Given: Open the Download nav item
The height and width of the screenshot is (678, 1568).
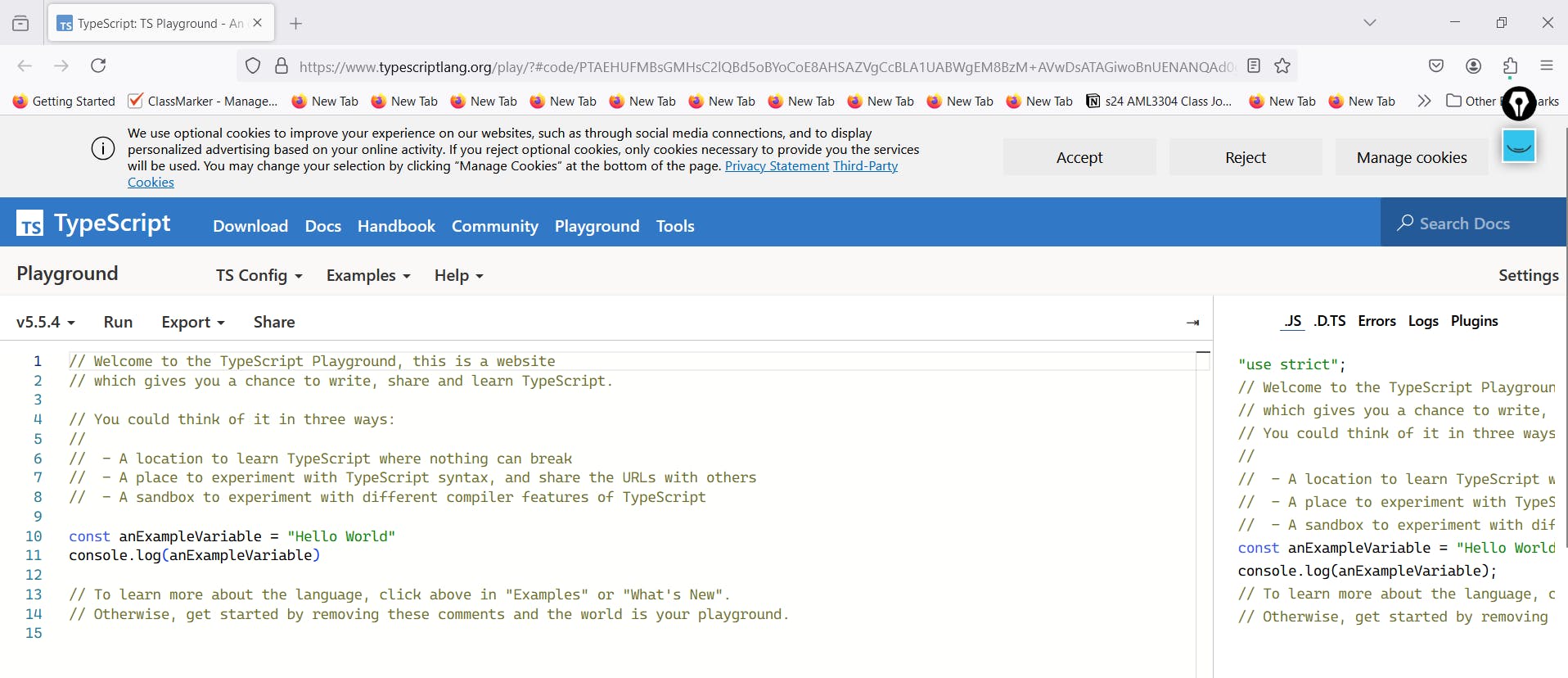Looking at the screenshot, I should click(x=250, y=226).
